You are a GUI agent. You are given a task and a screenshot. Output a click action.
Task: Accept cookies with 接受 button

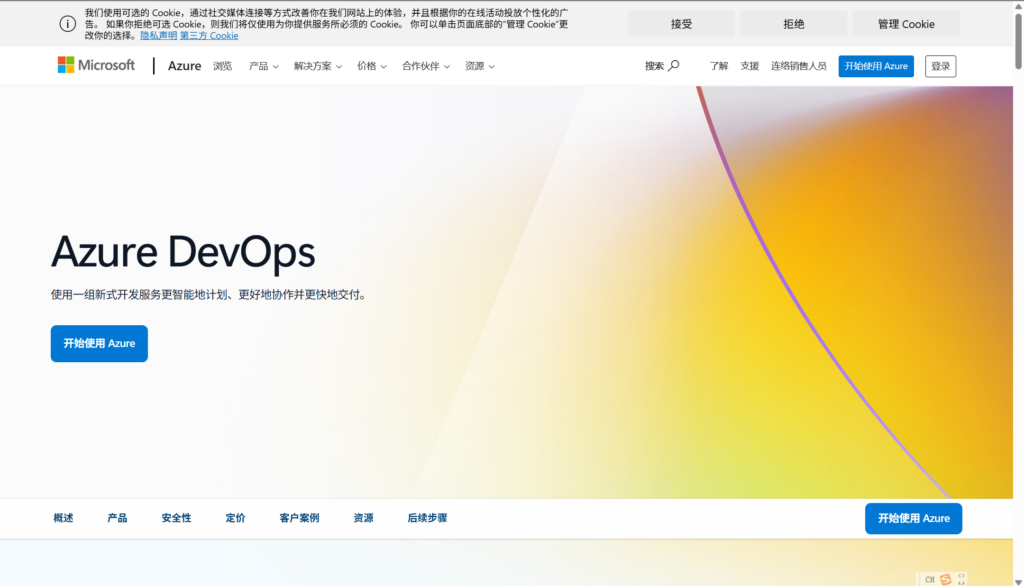[x=681, y=24]
